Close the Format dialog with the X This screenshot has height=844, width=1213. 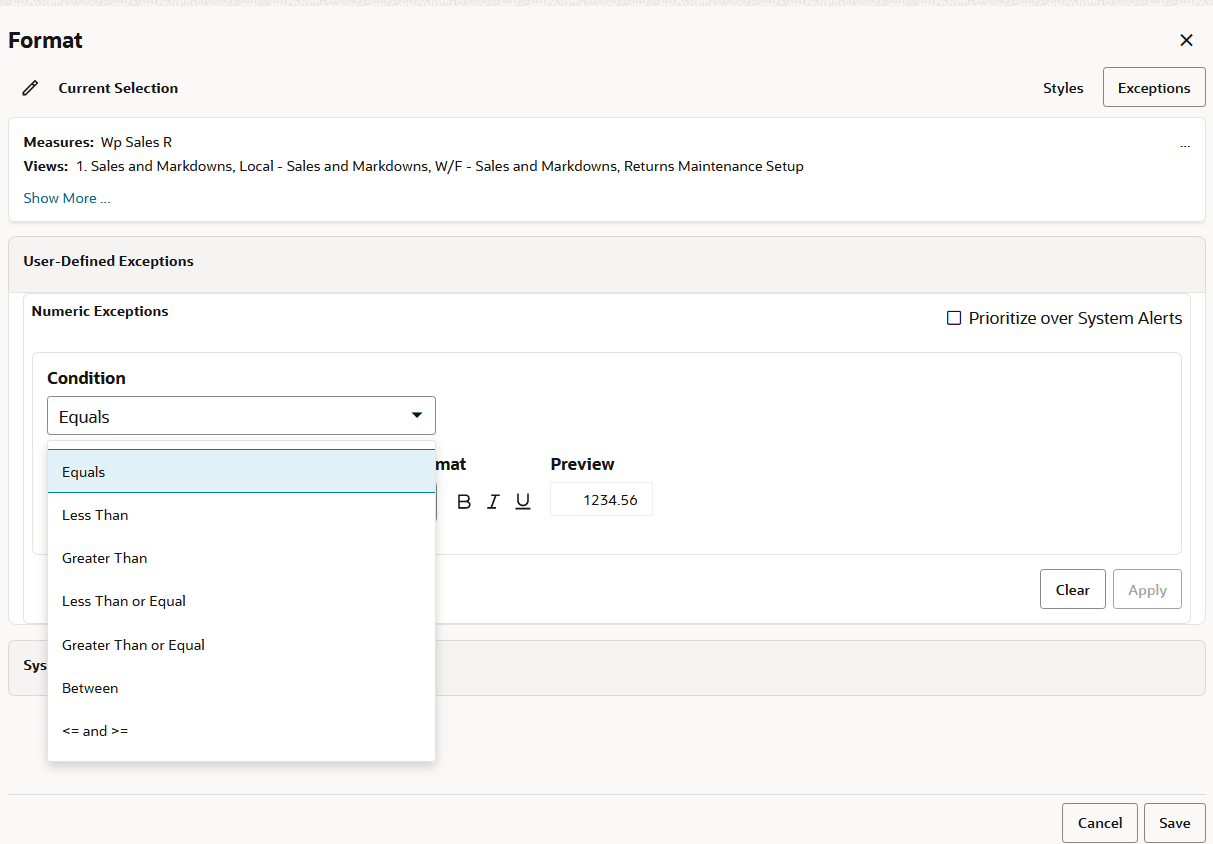click(x=1186, y=40)
